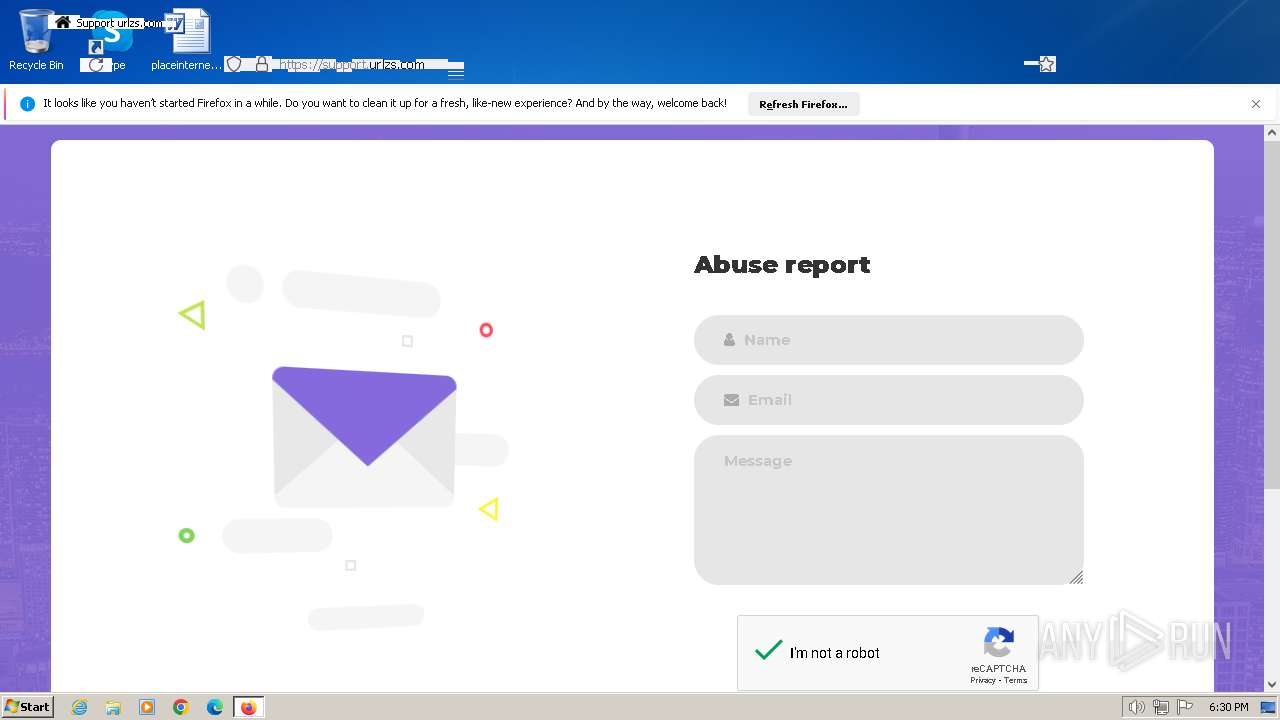Click the Show Desktop tray button

pos(1268,707)
